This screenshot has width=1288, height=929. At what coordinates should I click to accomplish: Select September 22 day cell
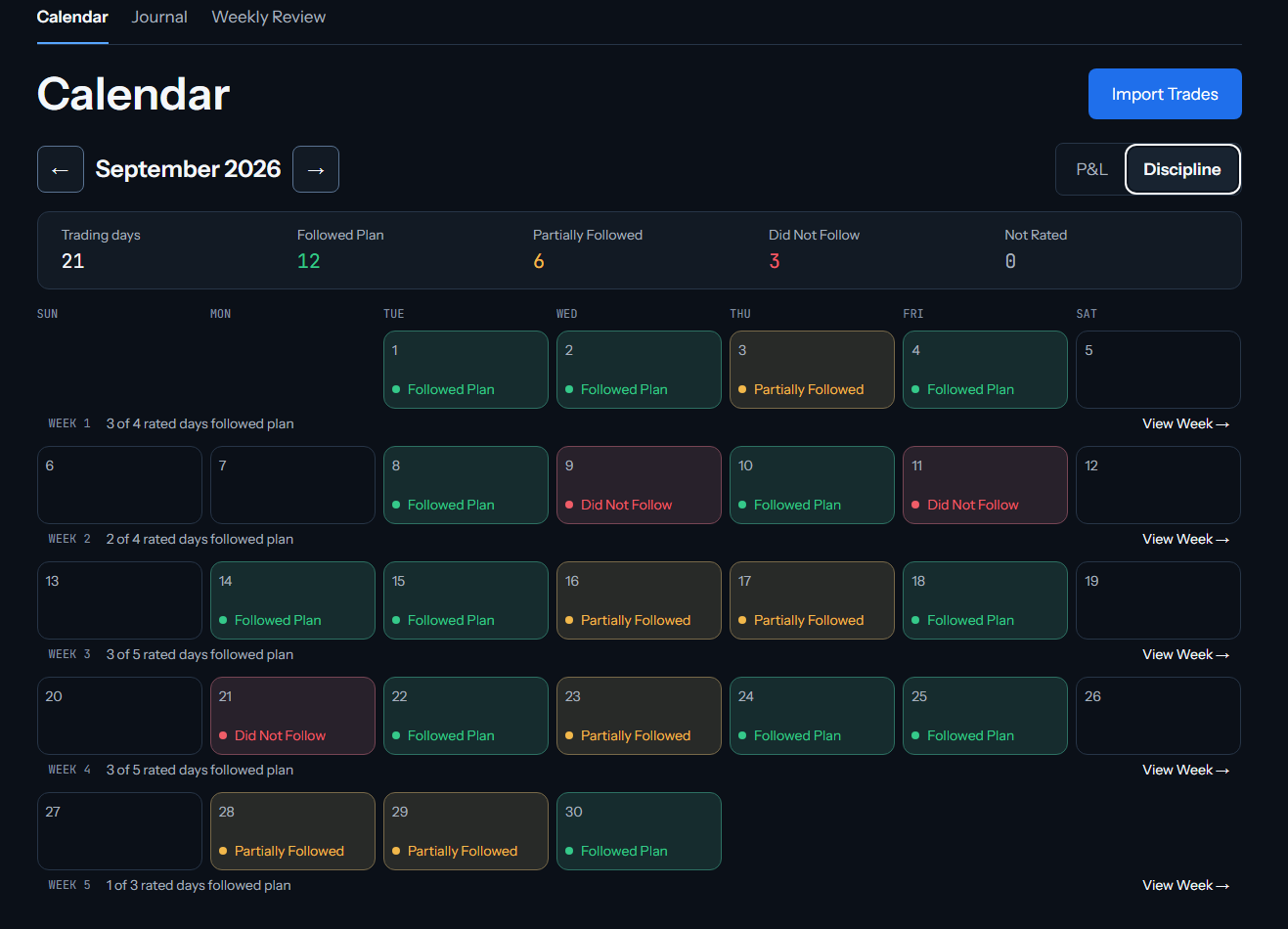466,716
